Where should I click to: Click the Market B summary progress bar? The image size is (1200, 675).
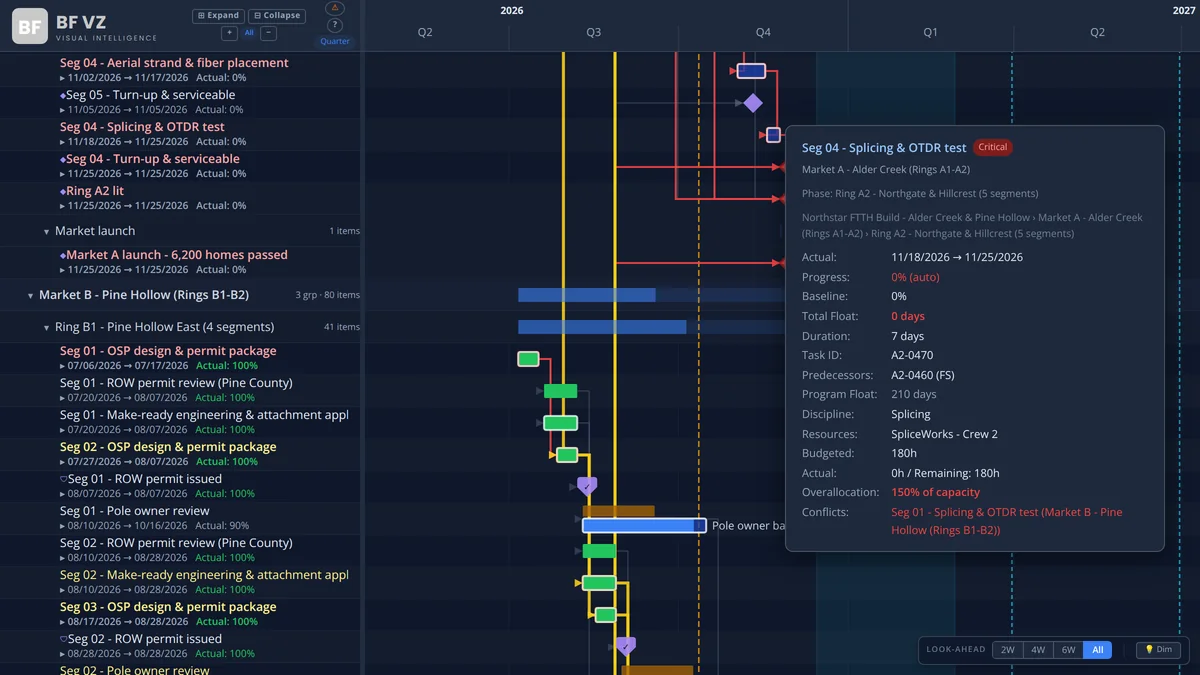651,295
